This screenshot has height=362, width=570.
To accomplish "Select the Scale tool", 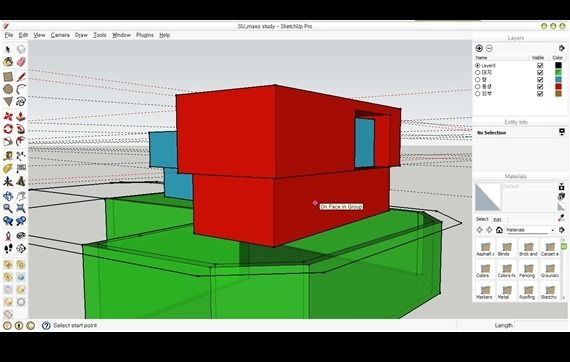I will click(x=8, y=141).
